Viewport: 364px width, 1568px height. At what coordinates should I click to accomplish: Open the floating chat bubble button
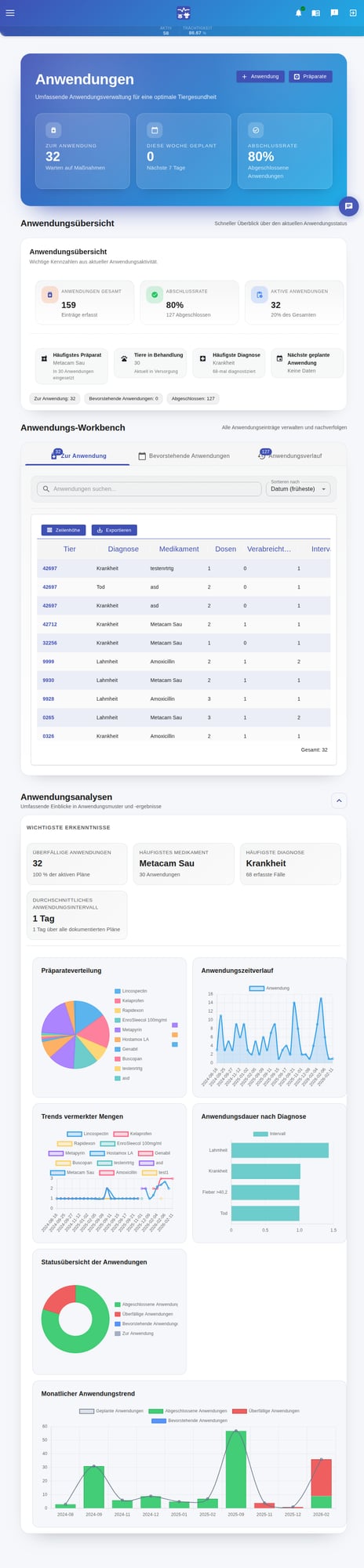pyautogui.click(x=348, y=206)
